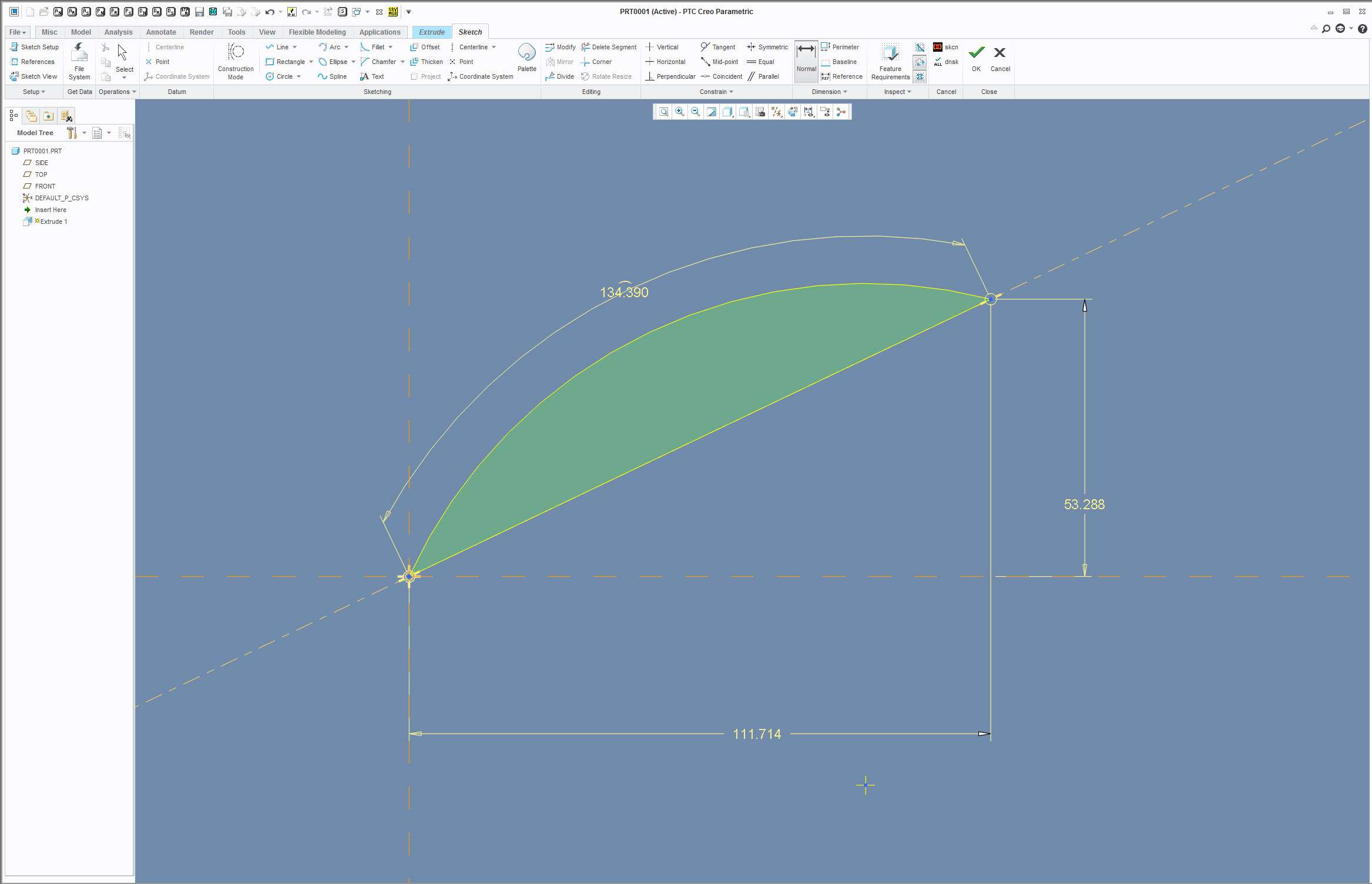Open the File menu
This screenshot has height=884, width=1372.
click(x=18, y=32)
